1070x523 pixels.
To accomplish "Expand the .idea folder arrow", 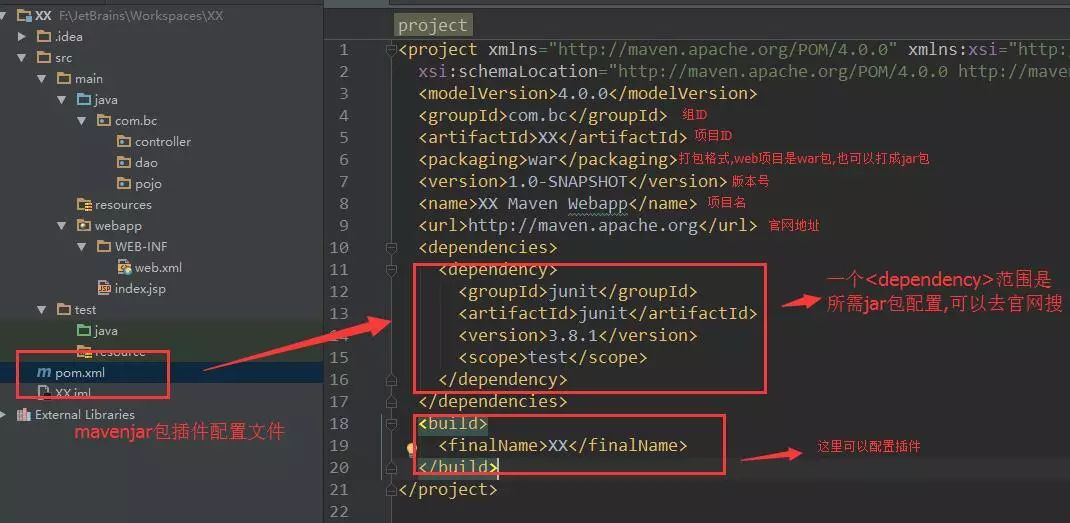I will (x=23, y=36).
